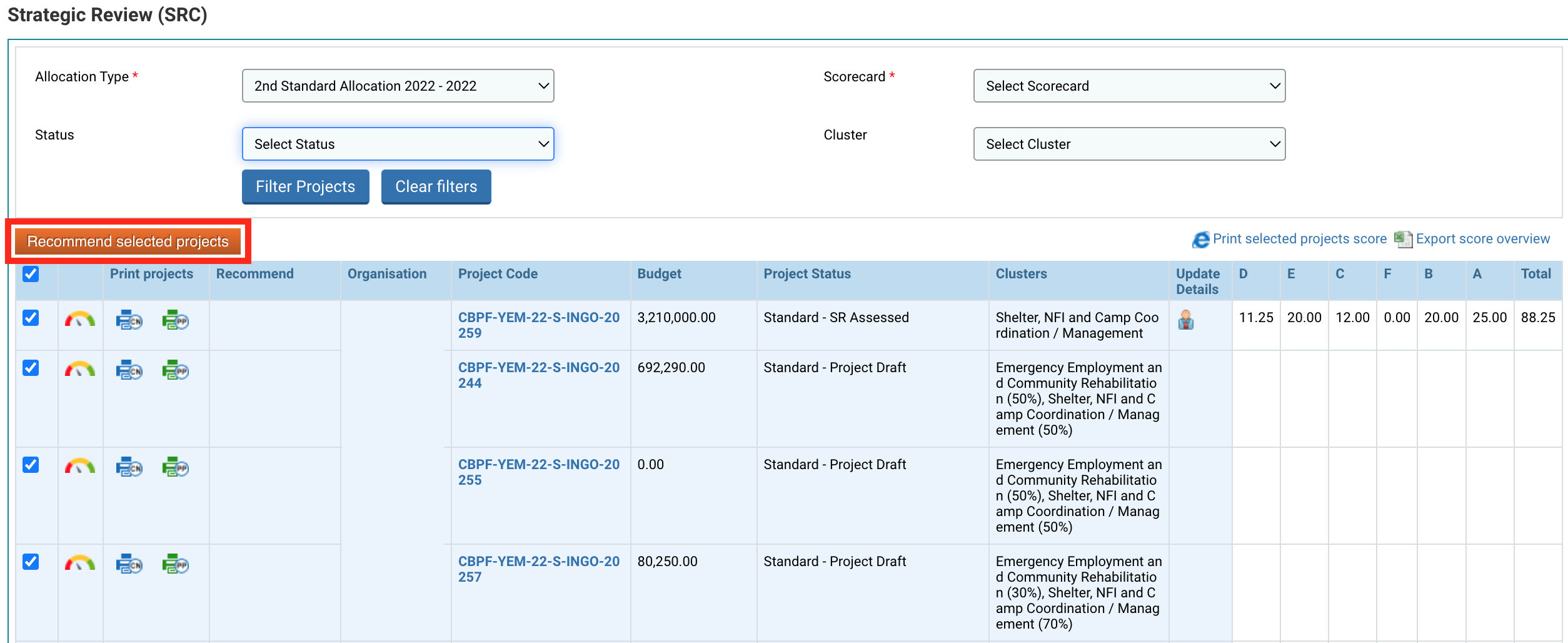Open project link CBPF-YEM-22-S-INGO-20255
1568x643 pixels.
click(539, 472)
